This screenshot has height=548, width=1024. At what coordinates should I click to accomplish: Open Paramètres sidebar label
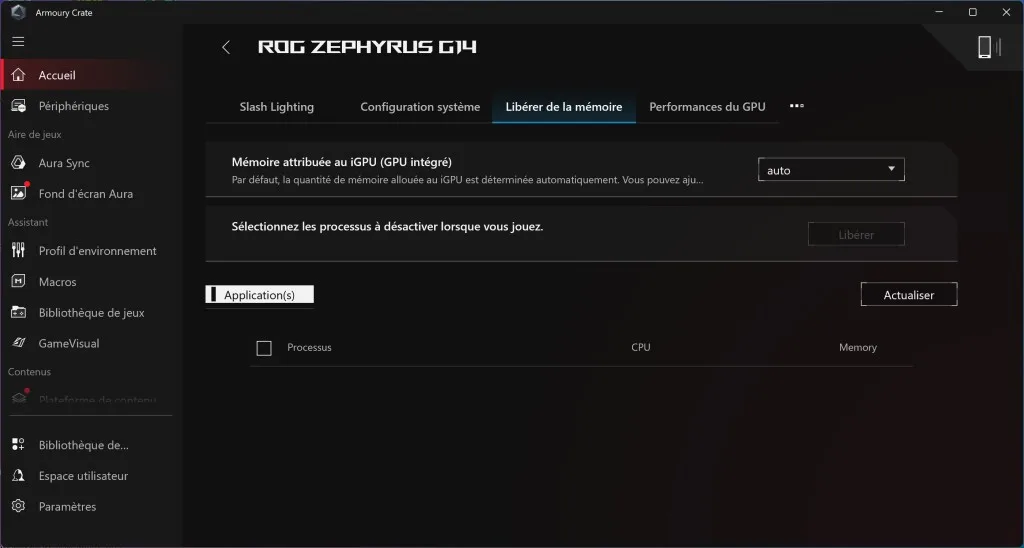pyautogui.click(x=67, y=506)
